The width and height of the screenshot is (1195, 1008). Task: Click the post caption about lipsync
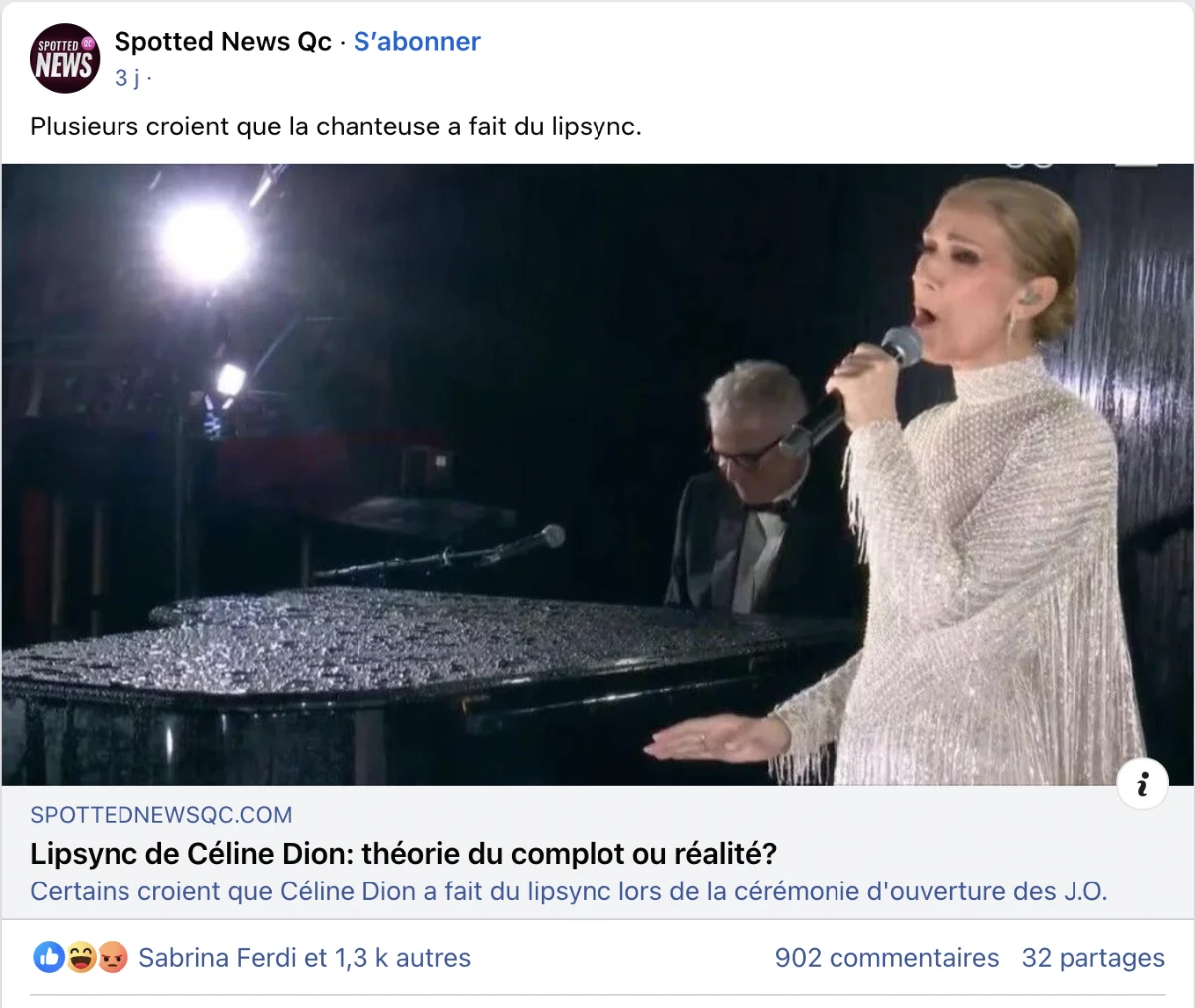336,127
